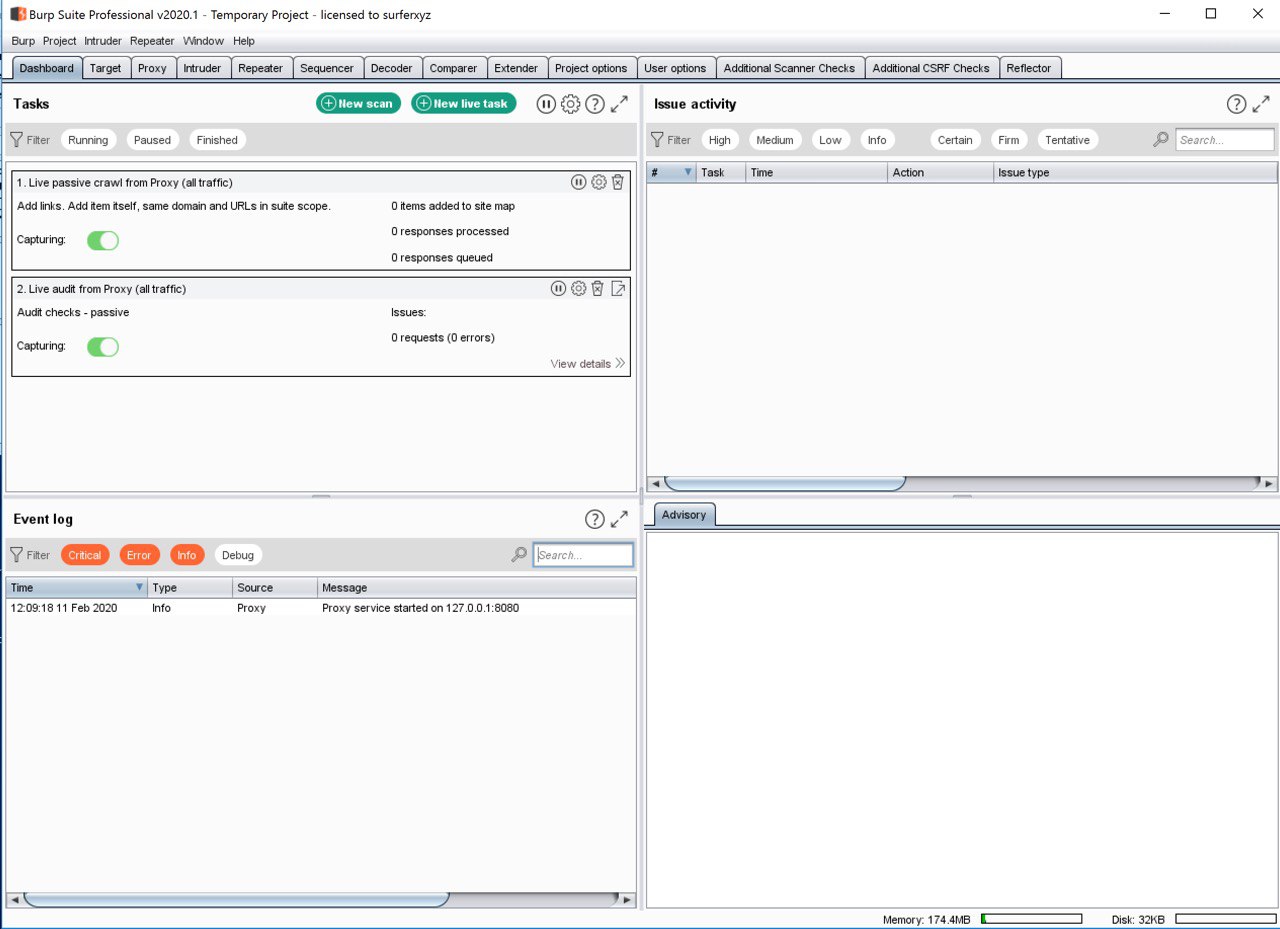Create a New live task
The image size is (1280, 929).
464,103
